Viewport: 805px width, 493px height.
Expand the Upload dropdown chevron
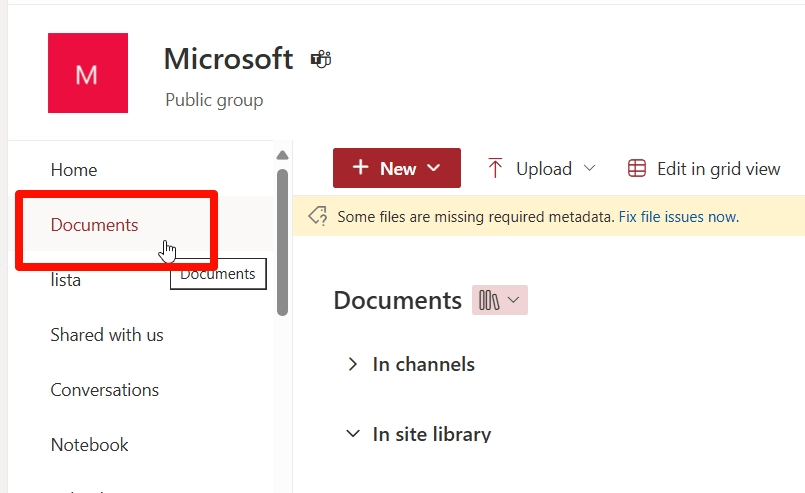(590, 168)
